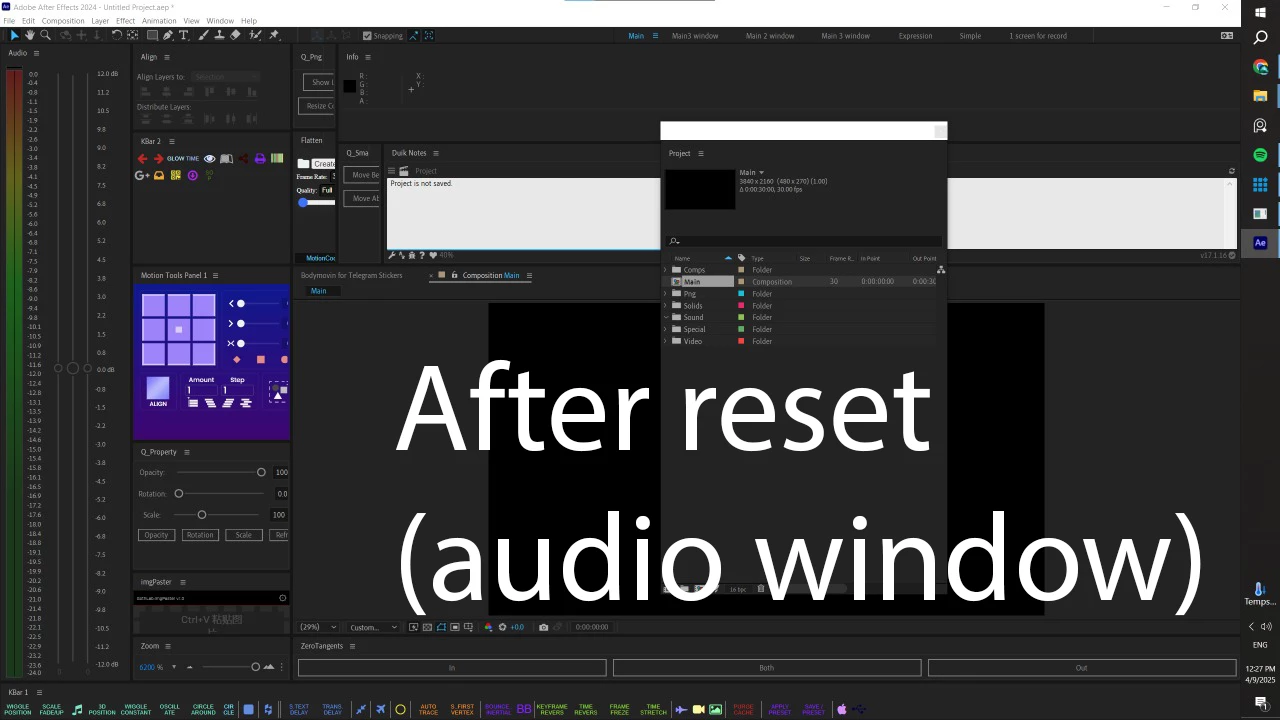Open the magnification ratio dropdown showing 29%
This screenshot has height=720, width=1280.
coord(319,627)
